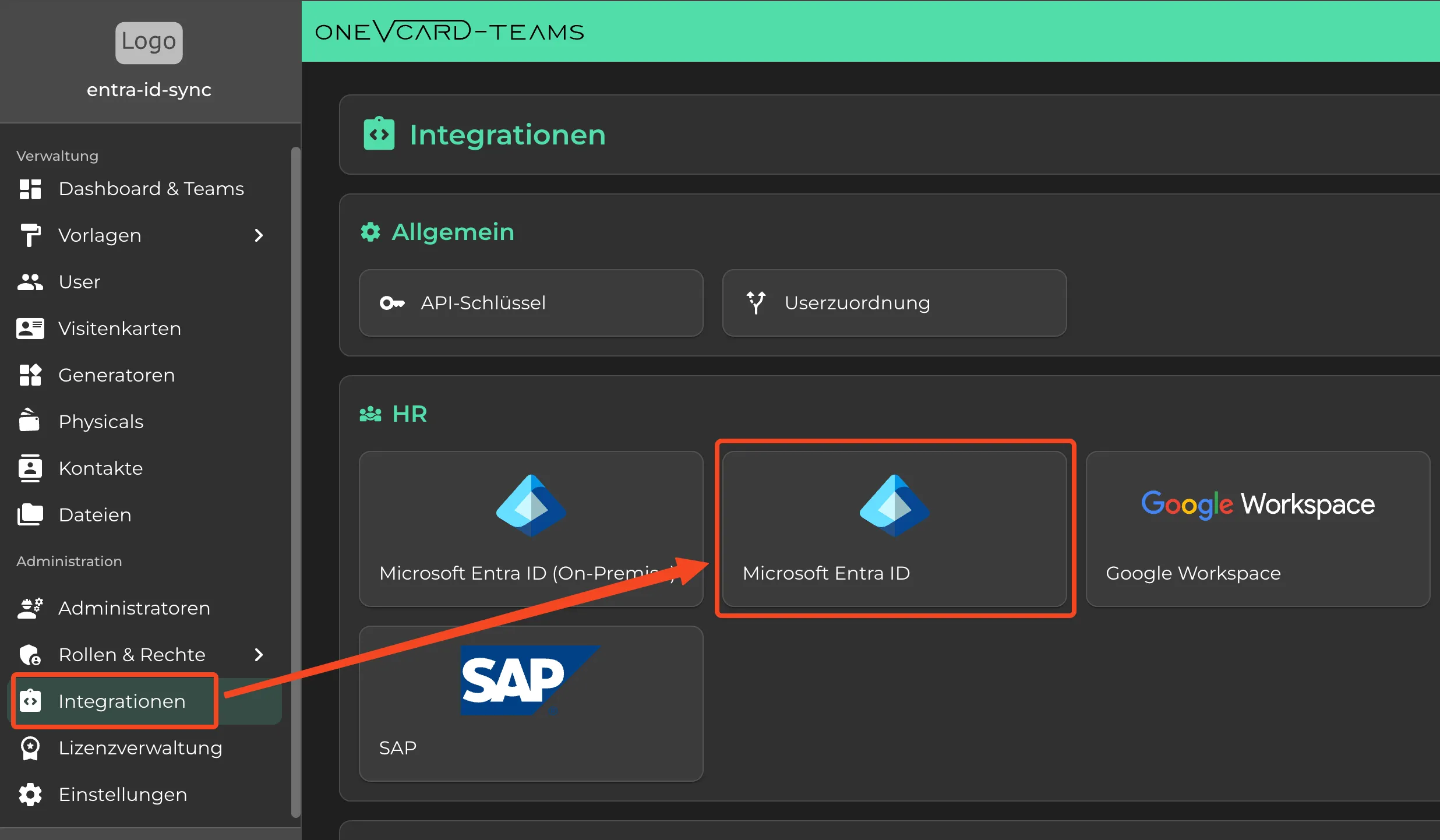Select the Integrationen icon in the sidebar

click(x=30, y=701)
